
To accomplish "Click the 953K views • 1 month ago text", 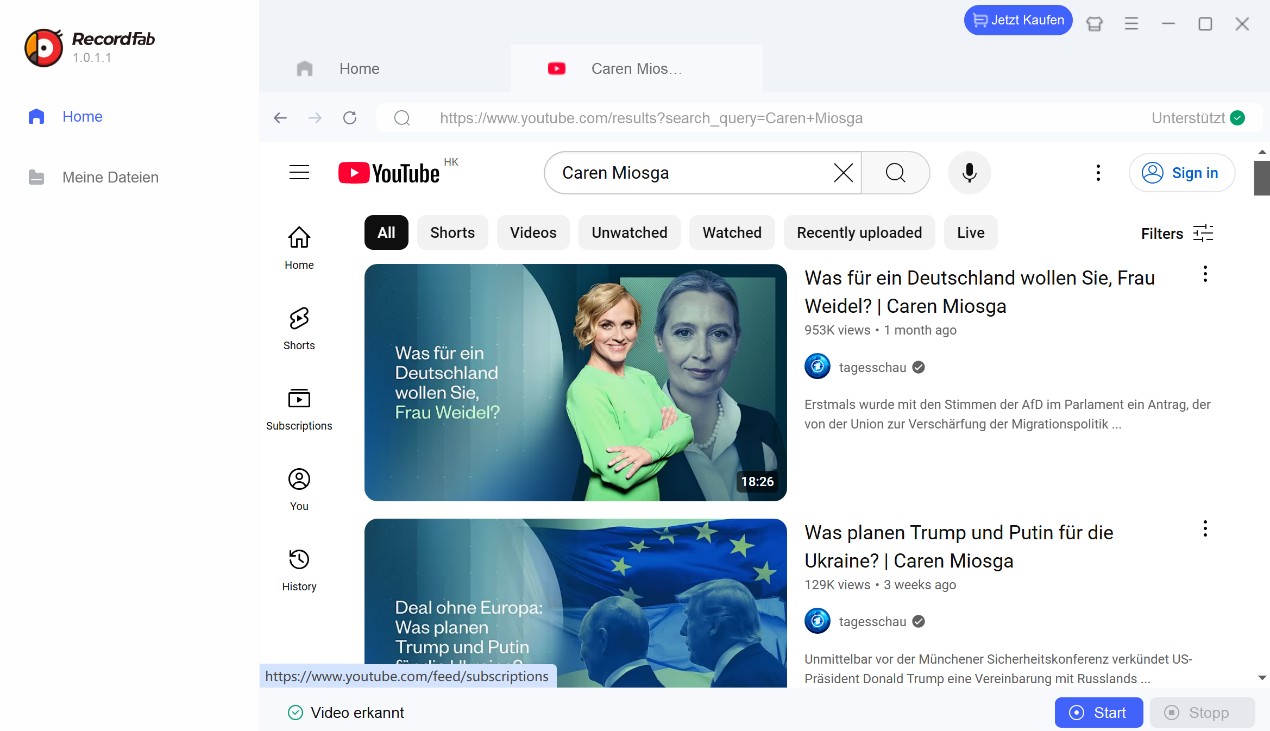I will 880,330.
